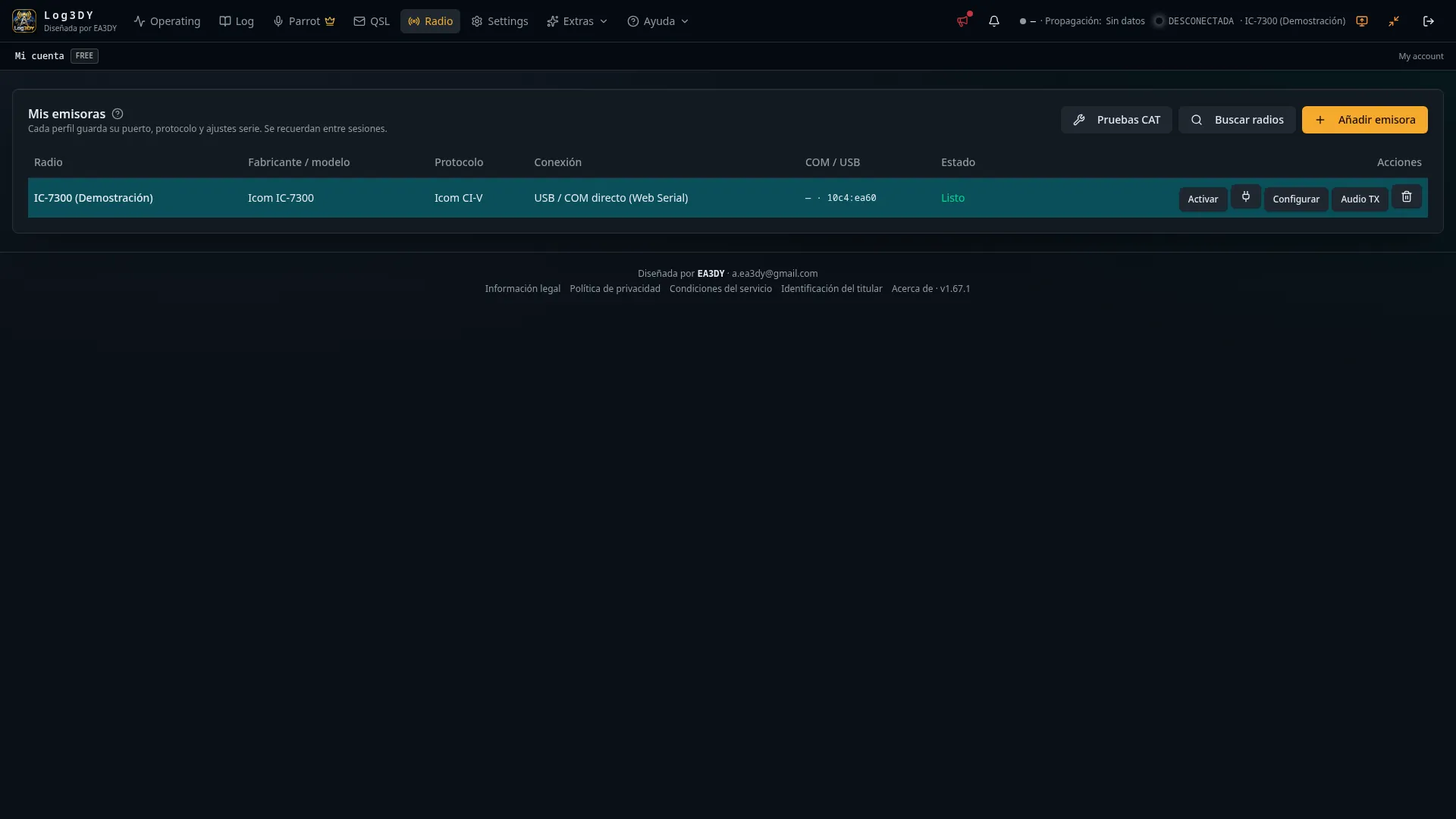Click the Audio TX button
Viewport: 1456px width, 819px height.
(1360, 199)
